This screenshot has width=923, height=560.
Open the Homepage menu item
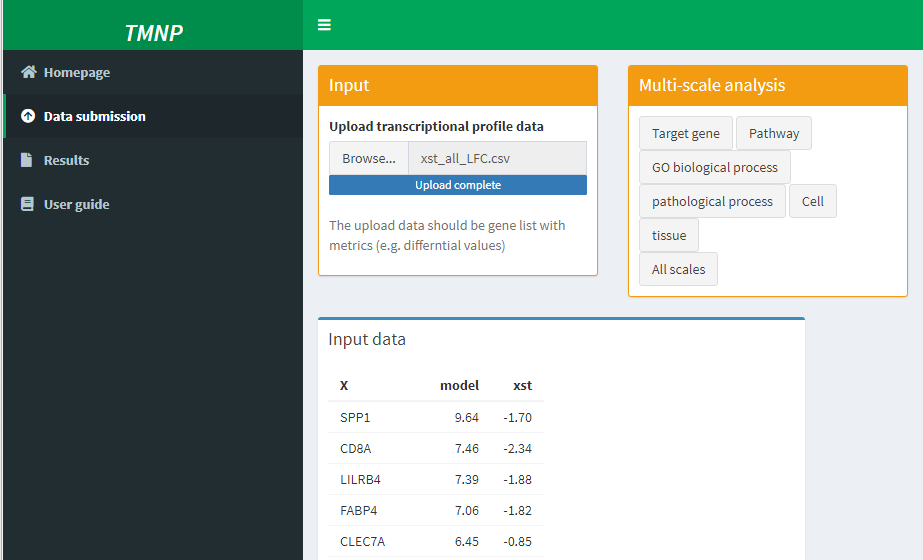click(153, 72)
